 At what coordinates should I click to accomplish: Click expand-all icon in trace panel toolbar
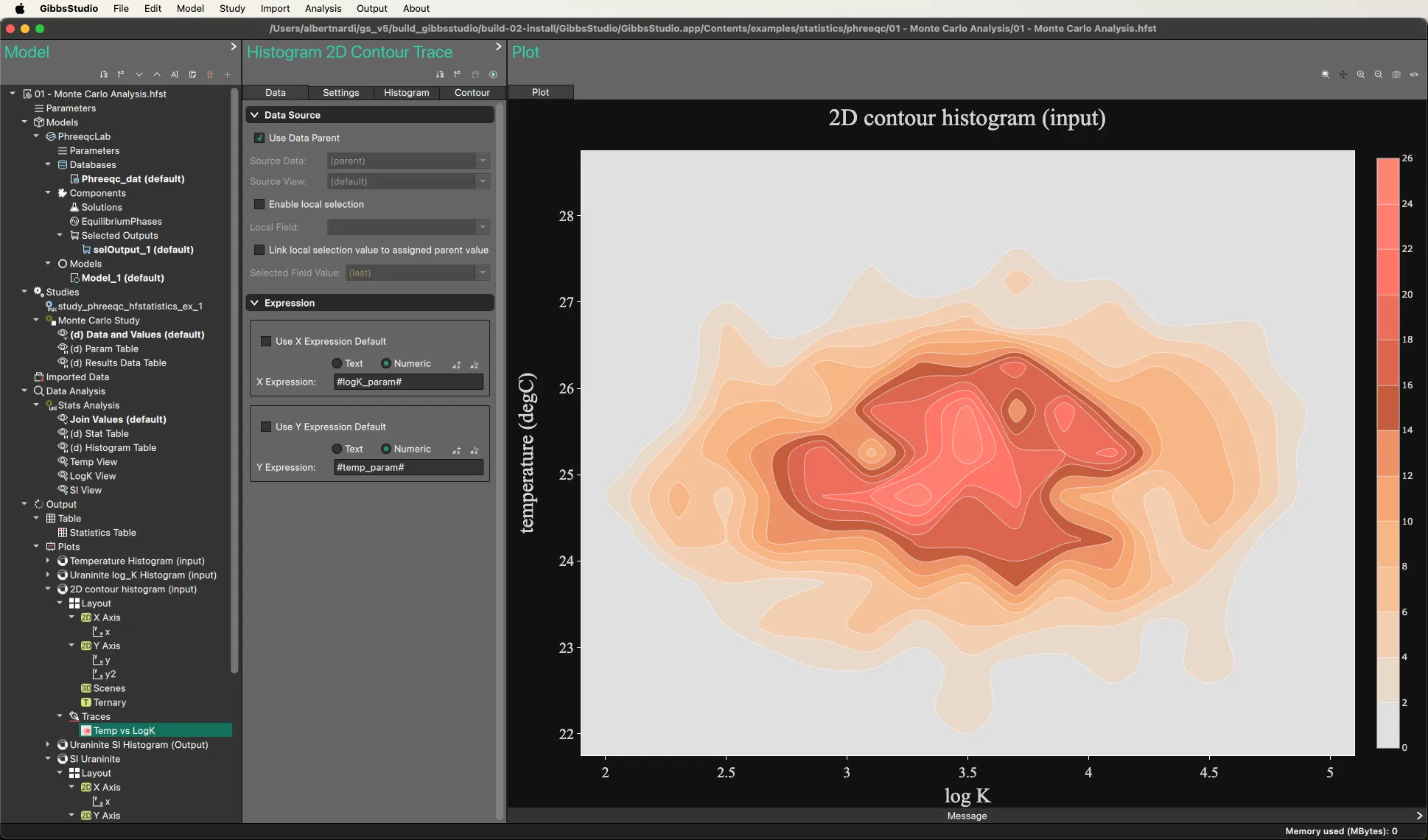440,74
